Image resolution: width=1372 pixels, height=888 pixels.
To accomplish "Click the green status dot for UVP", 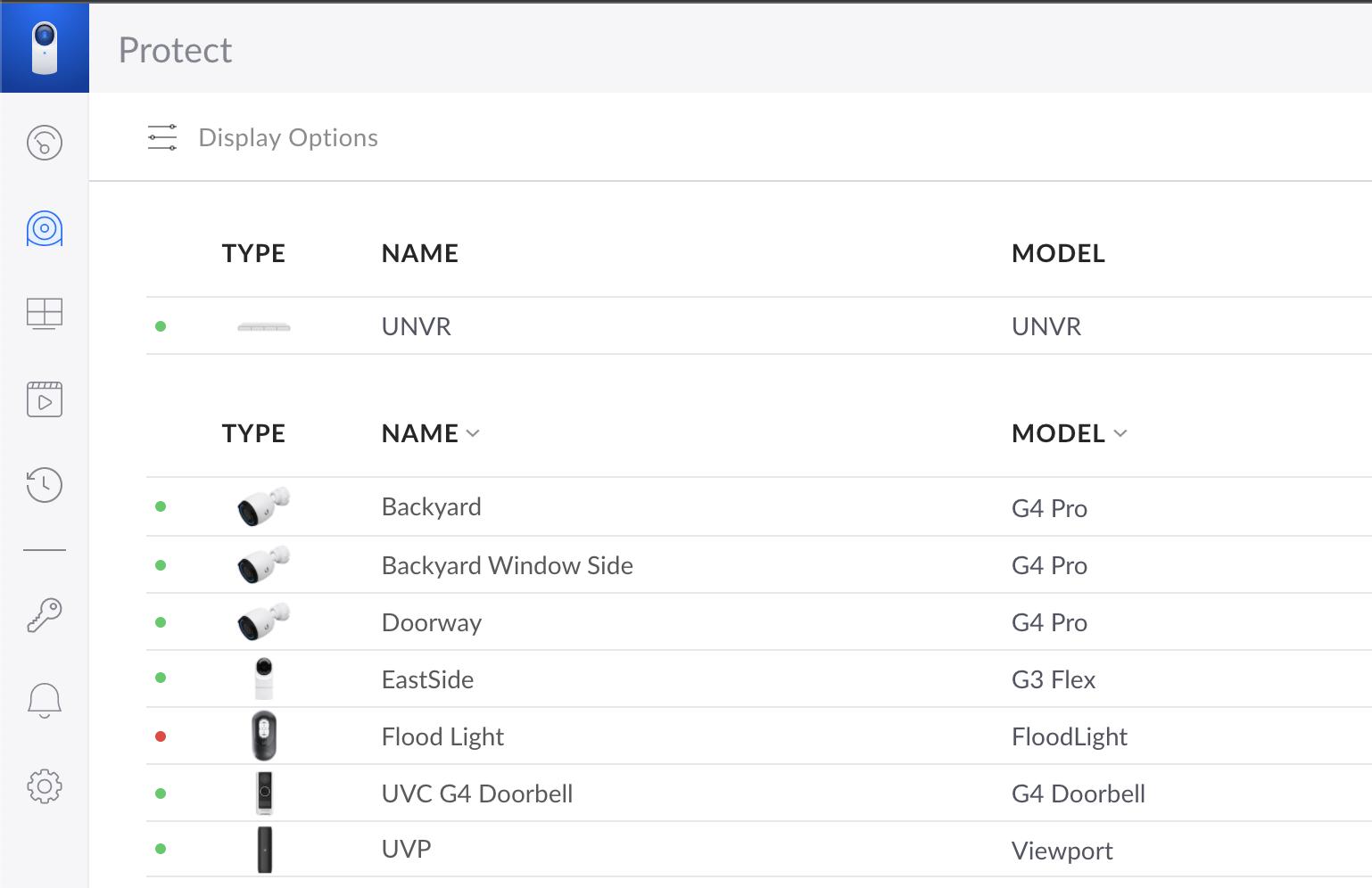I will pos(161,849).
